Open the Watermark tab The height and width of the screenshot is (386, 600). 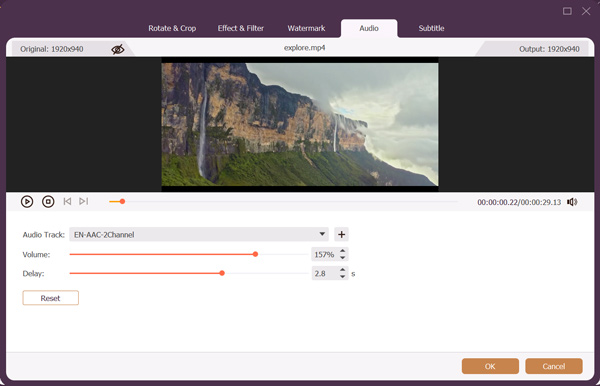coord(306,28)
